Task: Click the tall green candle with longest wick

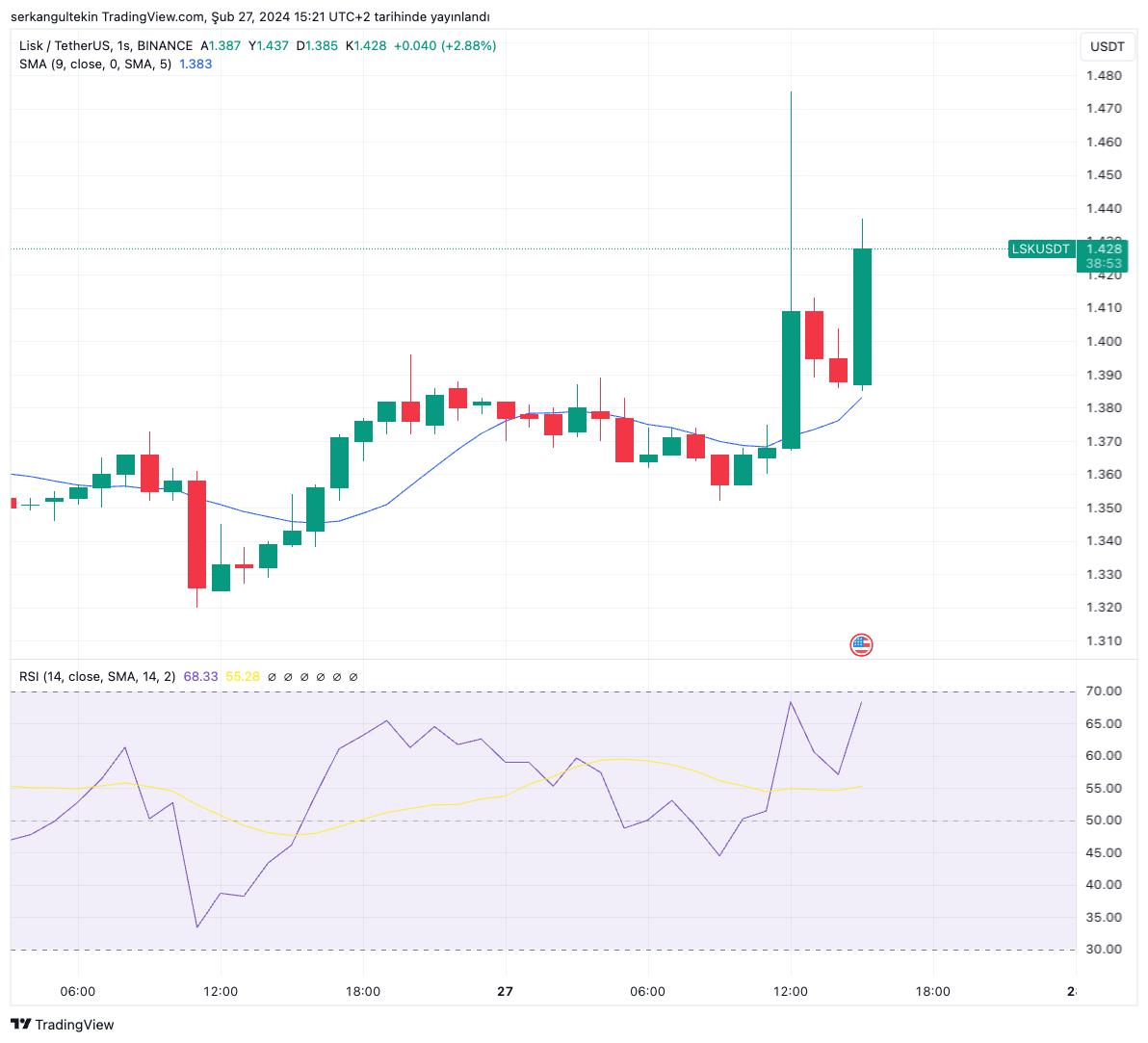Action: [x=791, y=379]
